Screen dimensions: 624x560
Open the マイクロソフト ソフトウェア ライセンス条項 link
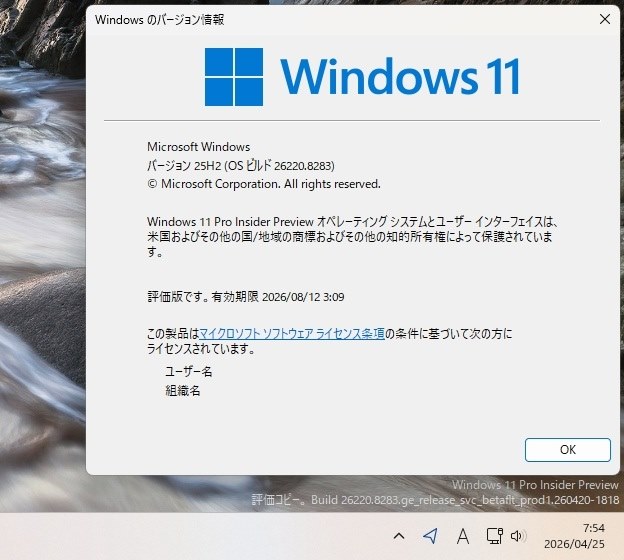click(292, 333)
